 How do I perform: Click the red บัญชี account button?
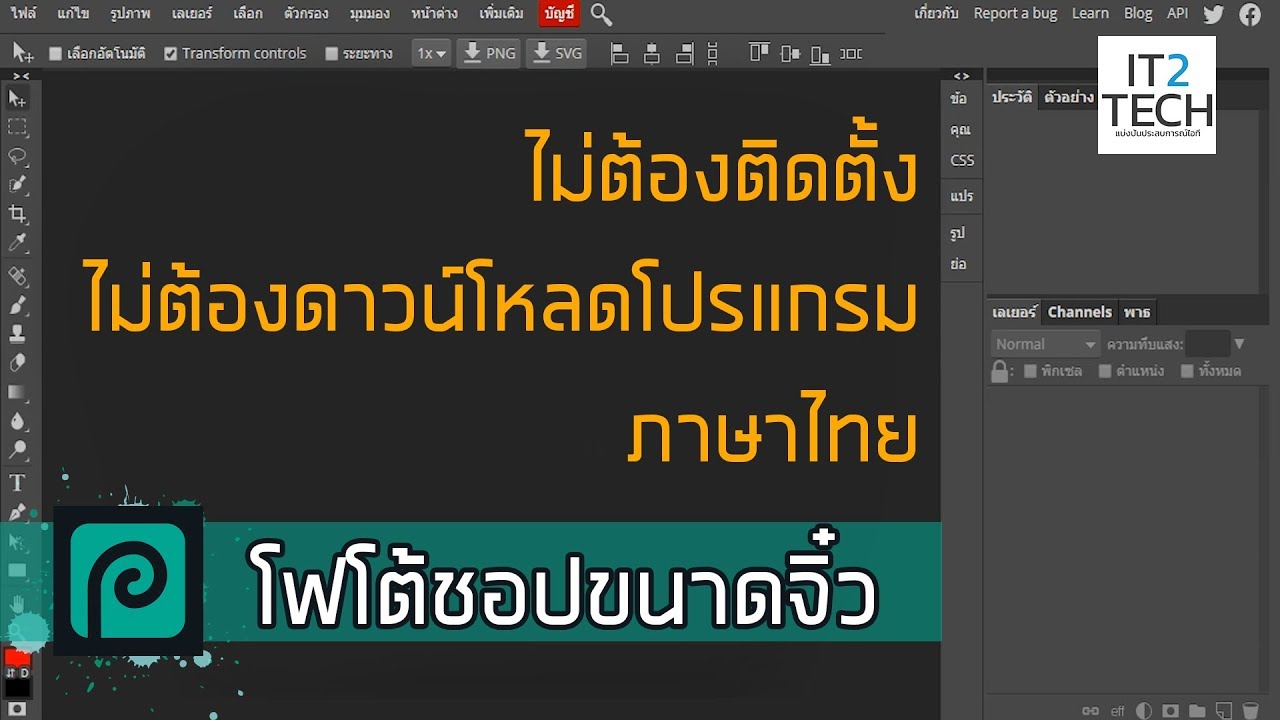559,14
